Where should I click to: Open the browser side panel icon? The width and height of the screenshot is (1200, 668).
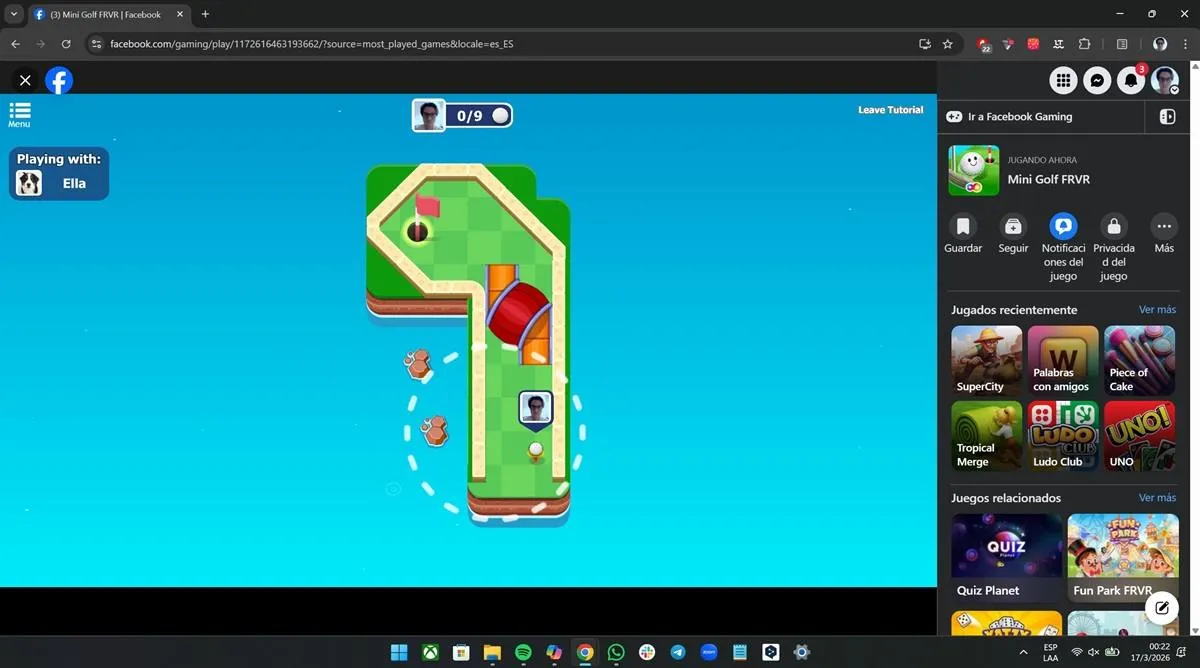(1122, 44)
